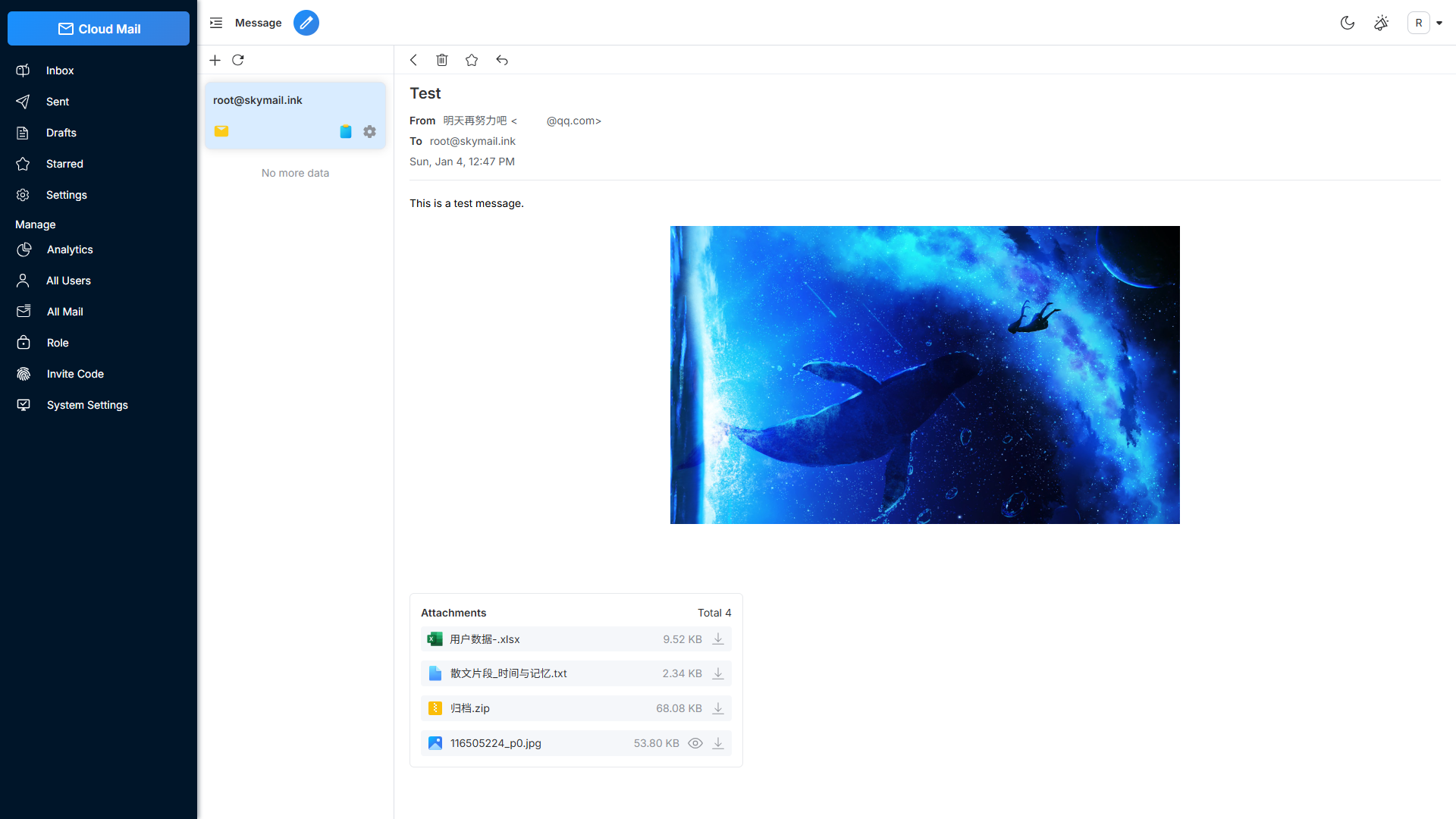
Task: Go back using the back arrow
Action: tap(413, 60)
